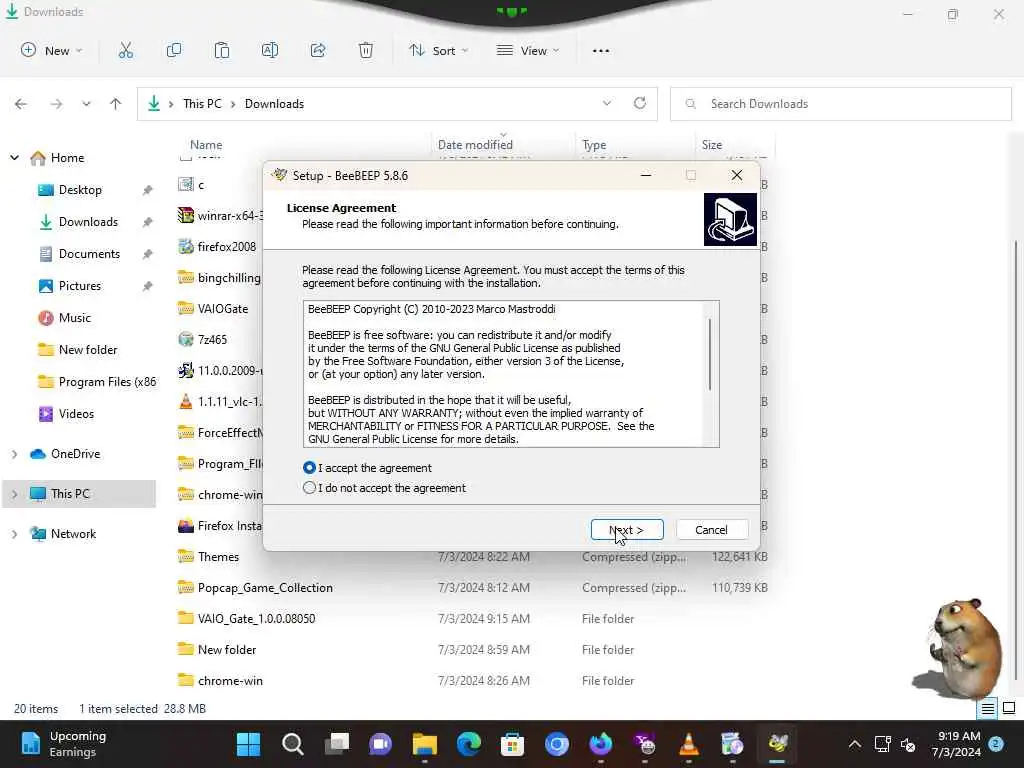Image resolution: width=1024 pixels, height=768 pixels.
Task: Click the volume muted tray icon
Action: point(908,744)
